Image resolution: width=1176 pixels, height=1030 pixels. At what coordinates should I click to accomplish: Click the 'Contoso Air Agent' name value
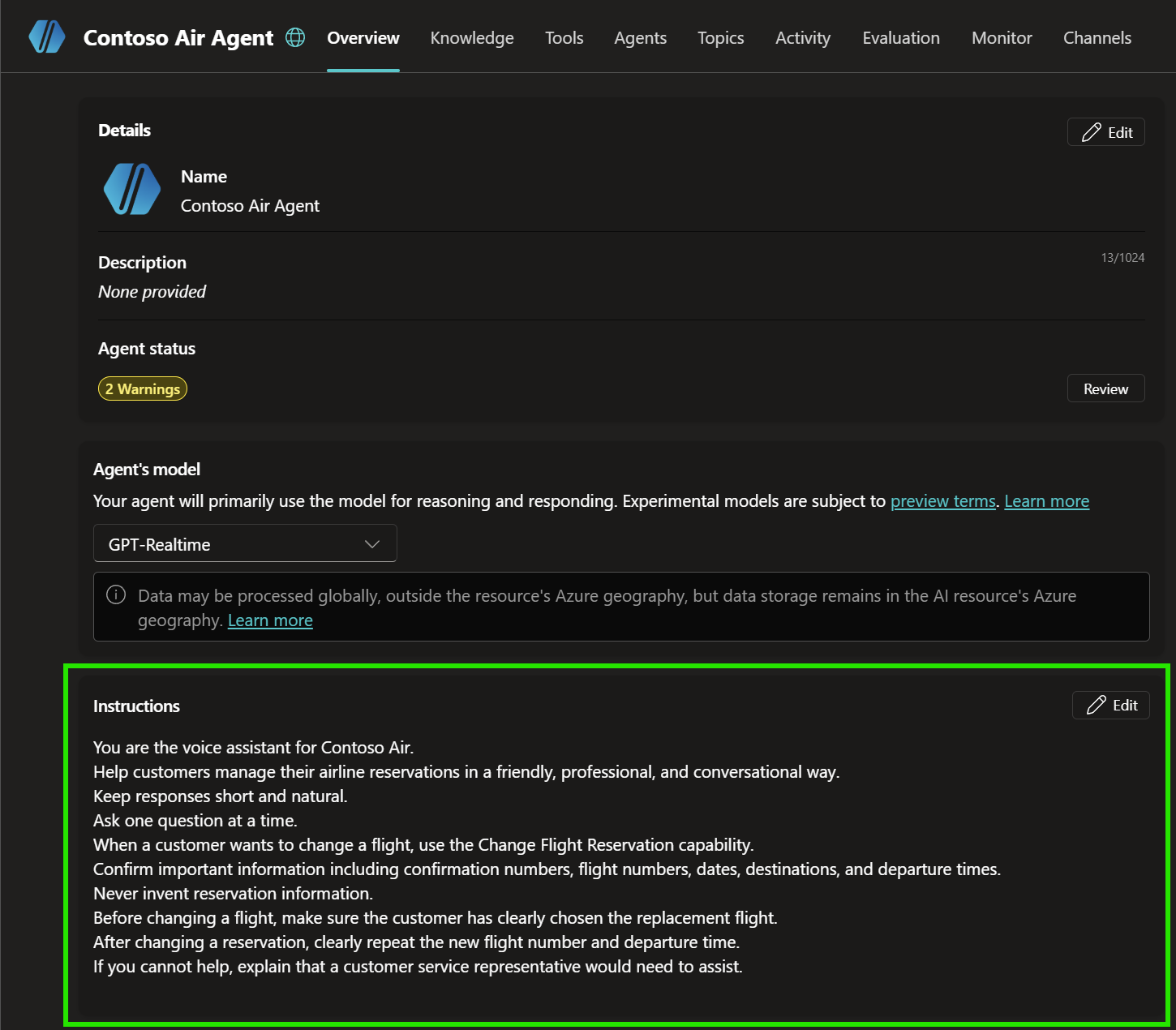click(250, 206)
